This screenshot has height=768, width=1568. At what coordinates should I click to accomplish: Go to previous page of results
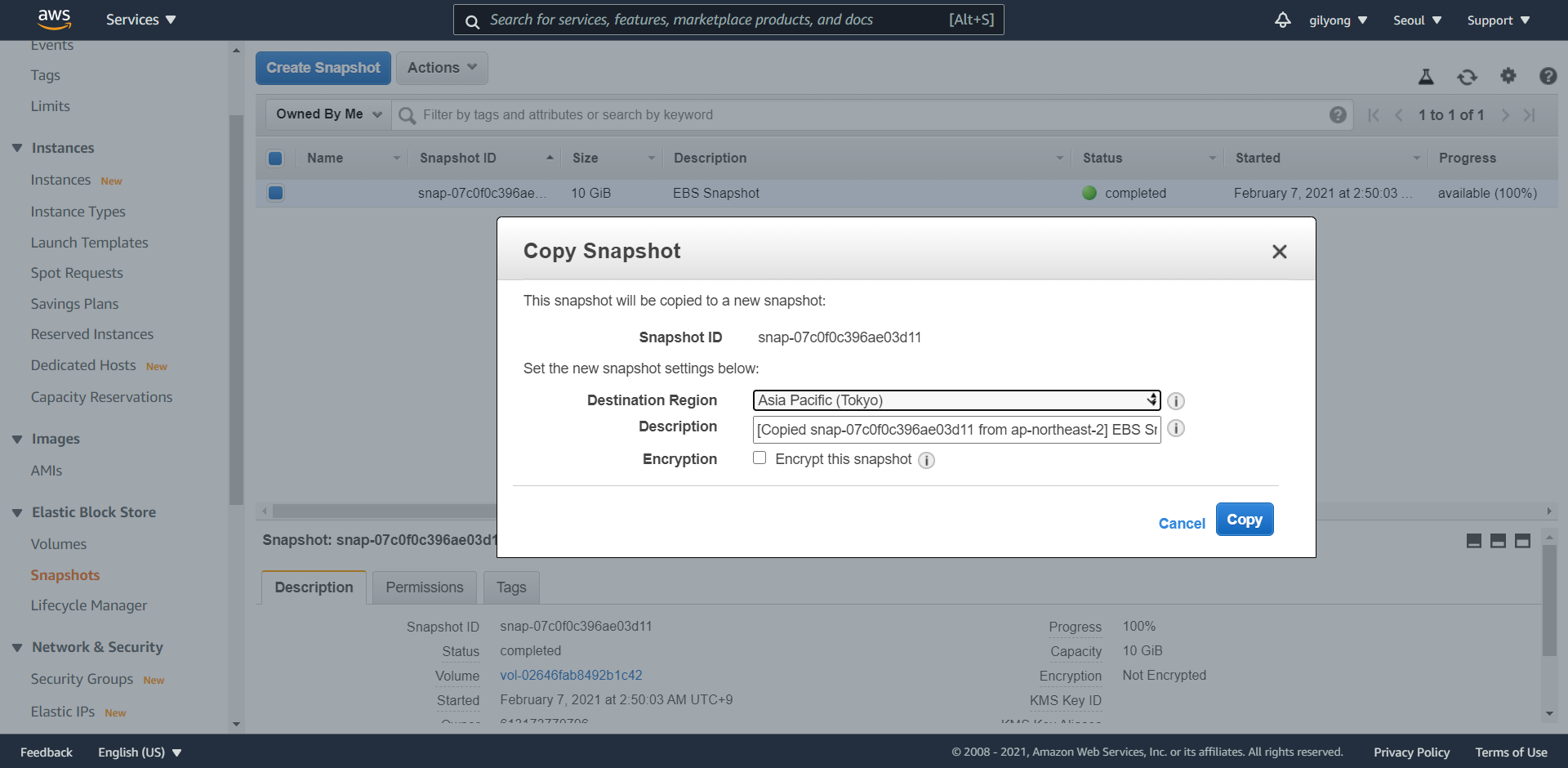[x=1398, y=115]
